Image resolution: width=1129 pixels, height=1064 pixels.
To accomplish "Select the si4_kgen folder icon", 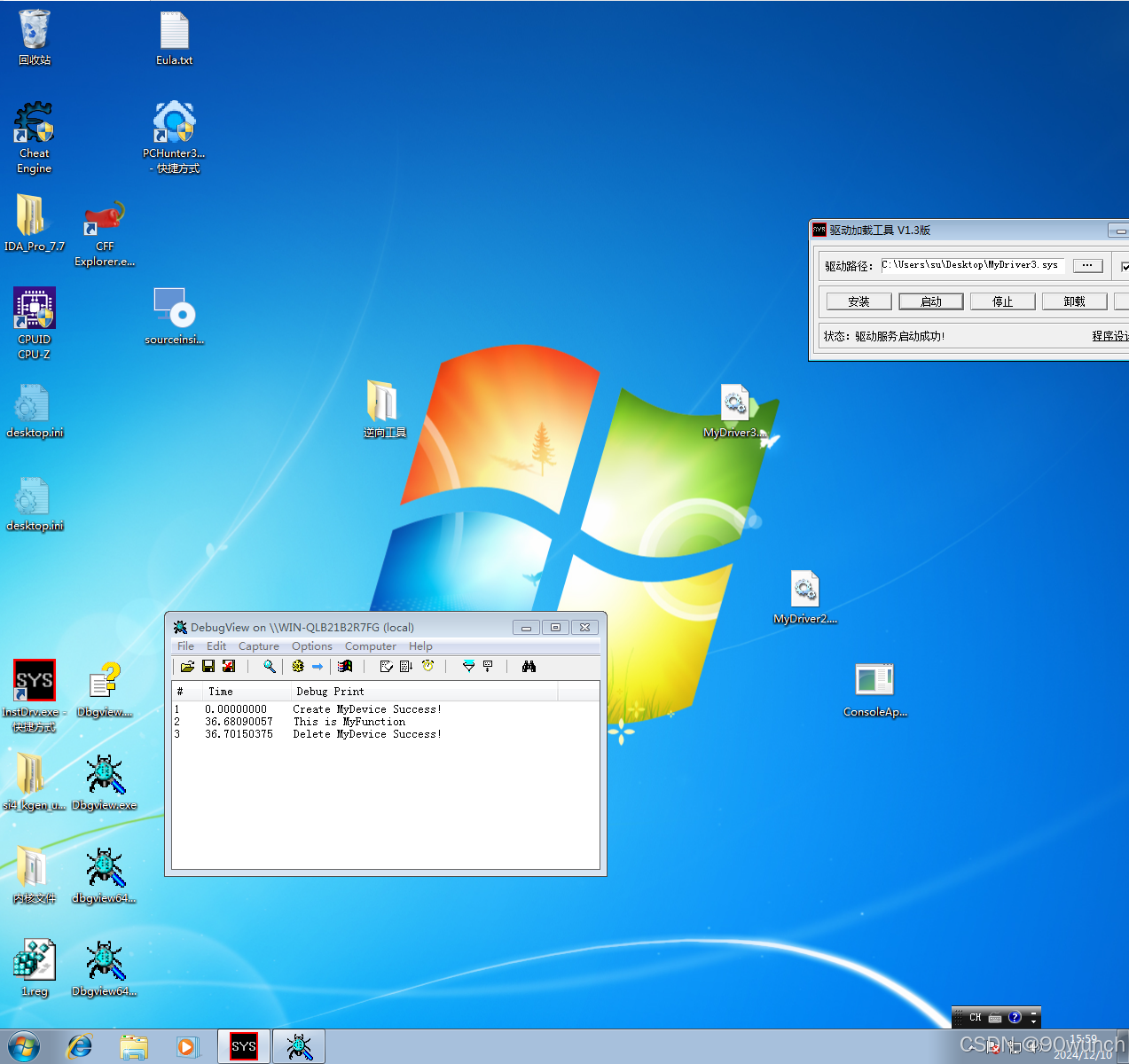I will click(35, 783).
